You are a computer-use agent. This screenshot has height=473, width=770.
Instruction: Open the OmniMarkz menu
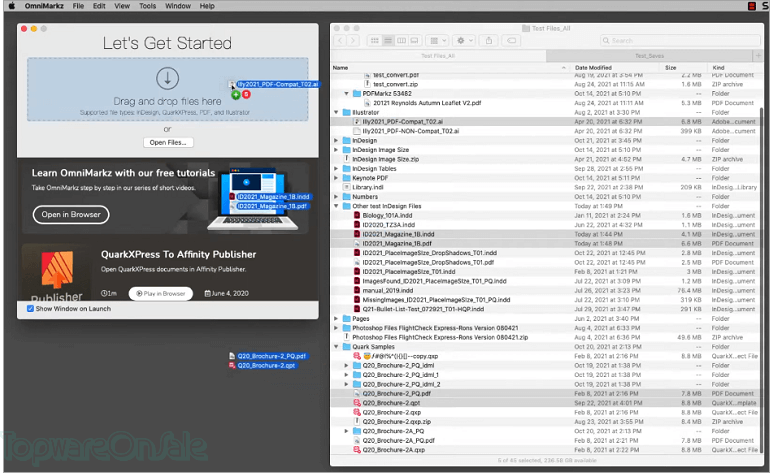coord(44,6)
